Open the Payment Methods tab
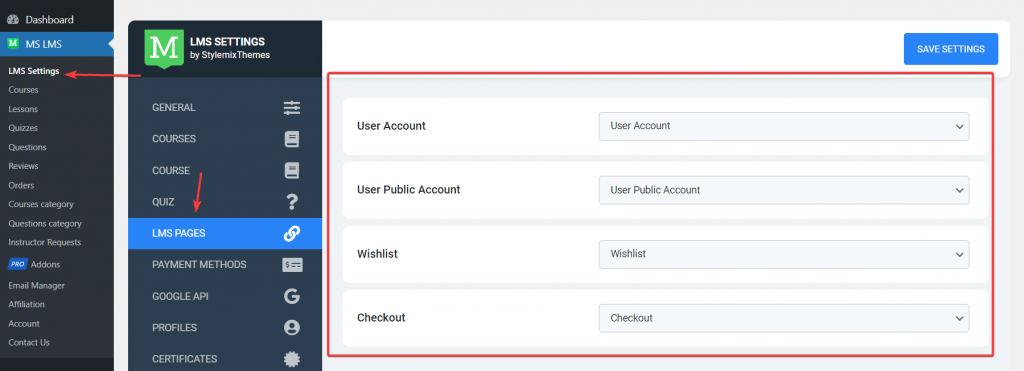The image size is (1024, 371). coord(225,265)
